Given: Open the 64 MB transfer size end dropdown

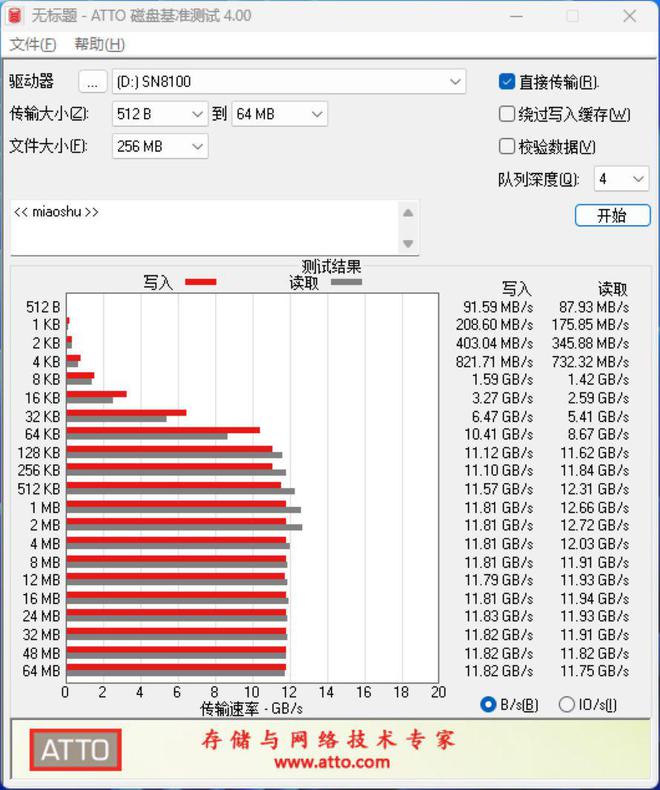Looking at the screenshot, I should click(279, 114).
